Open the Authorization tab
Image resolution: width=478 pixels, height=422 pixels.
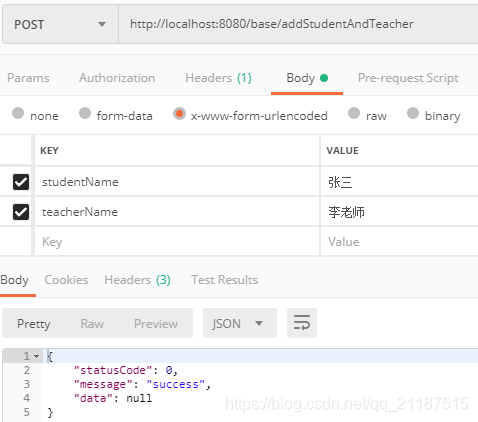point(117,78)
